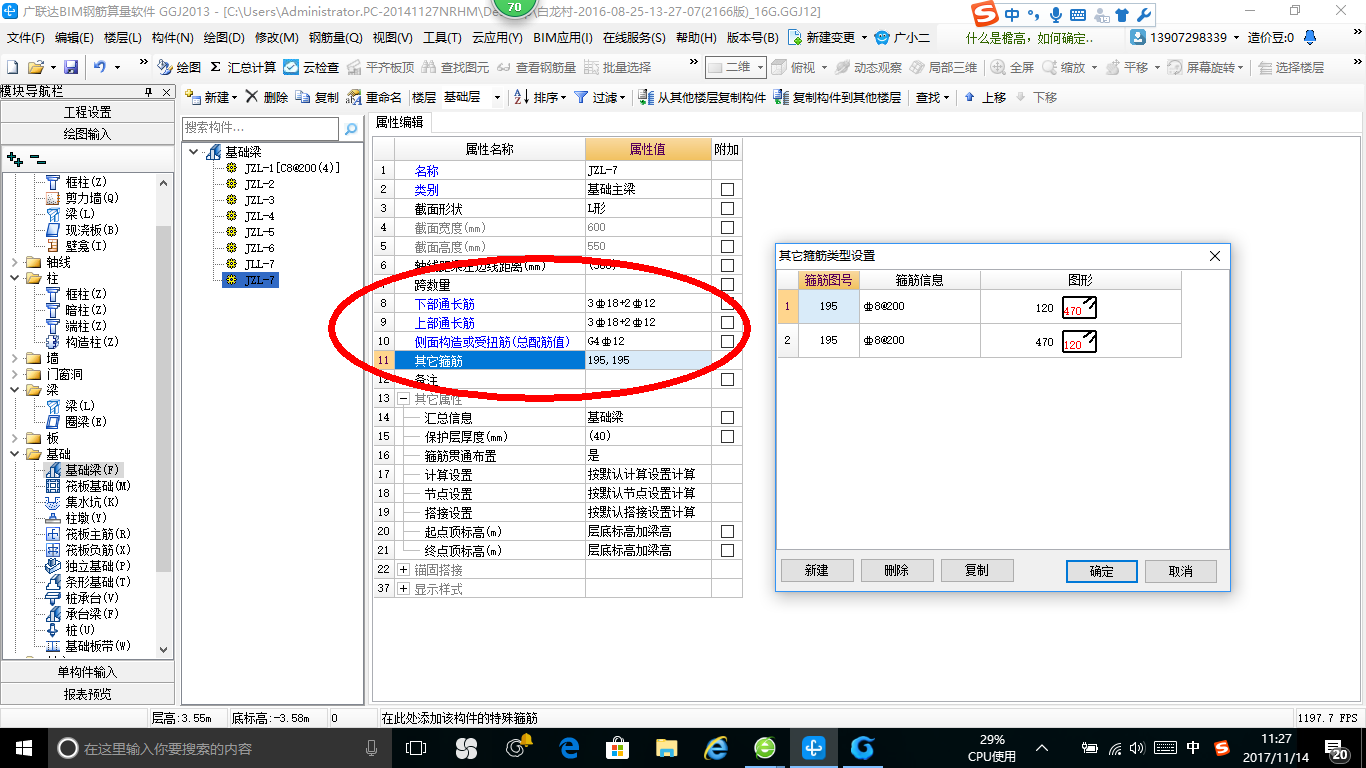Expand 锚固搭接 section
This screenshot has width=1366, height=768.
(404, 569)
